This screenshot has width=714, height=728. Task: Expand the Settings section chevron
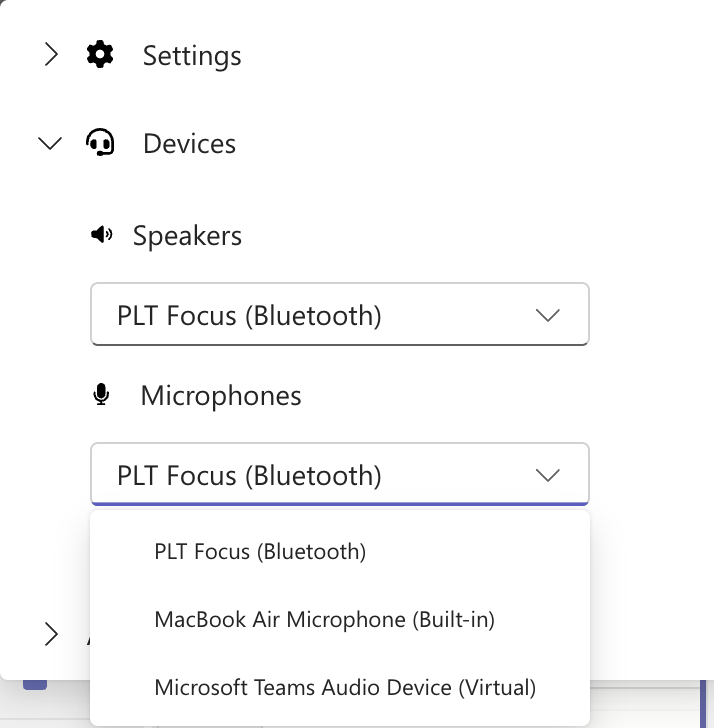[x=51, y=55]
